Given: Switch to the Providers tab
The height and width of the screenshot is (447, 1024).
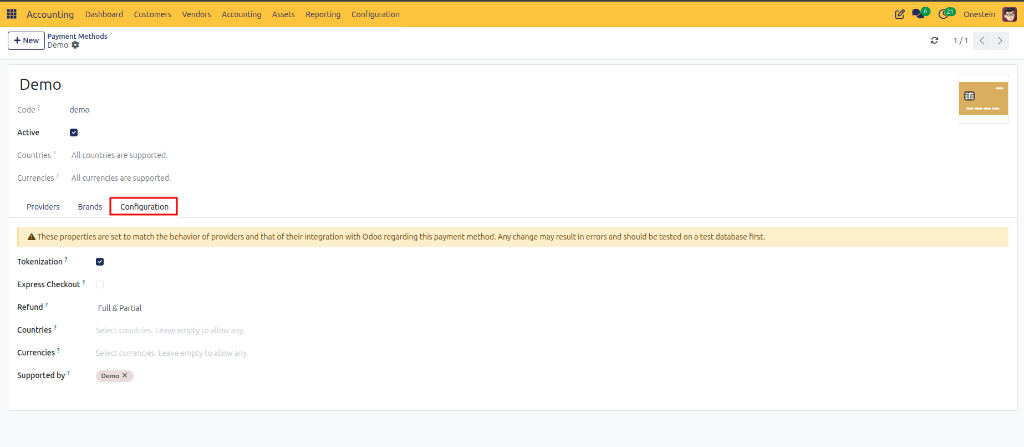Looking at the screenshot, I should click(x=43, y=207).
